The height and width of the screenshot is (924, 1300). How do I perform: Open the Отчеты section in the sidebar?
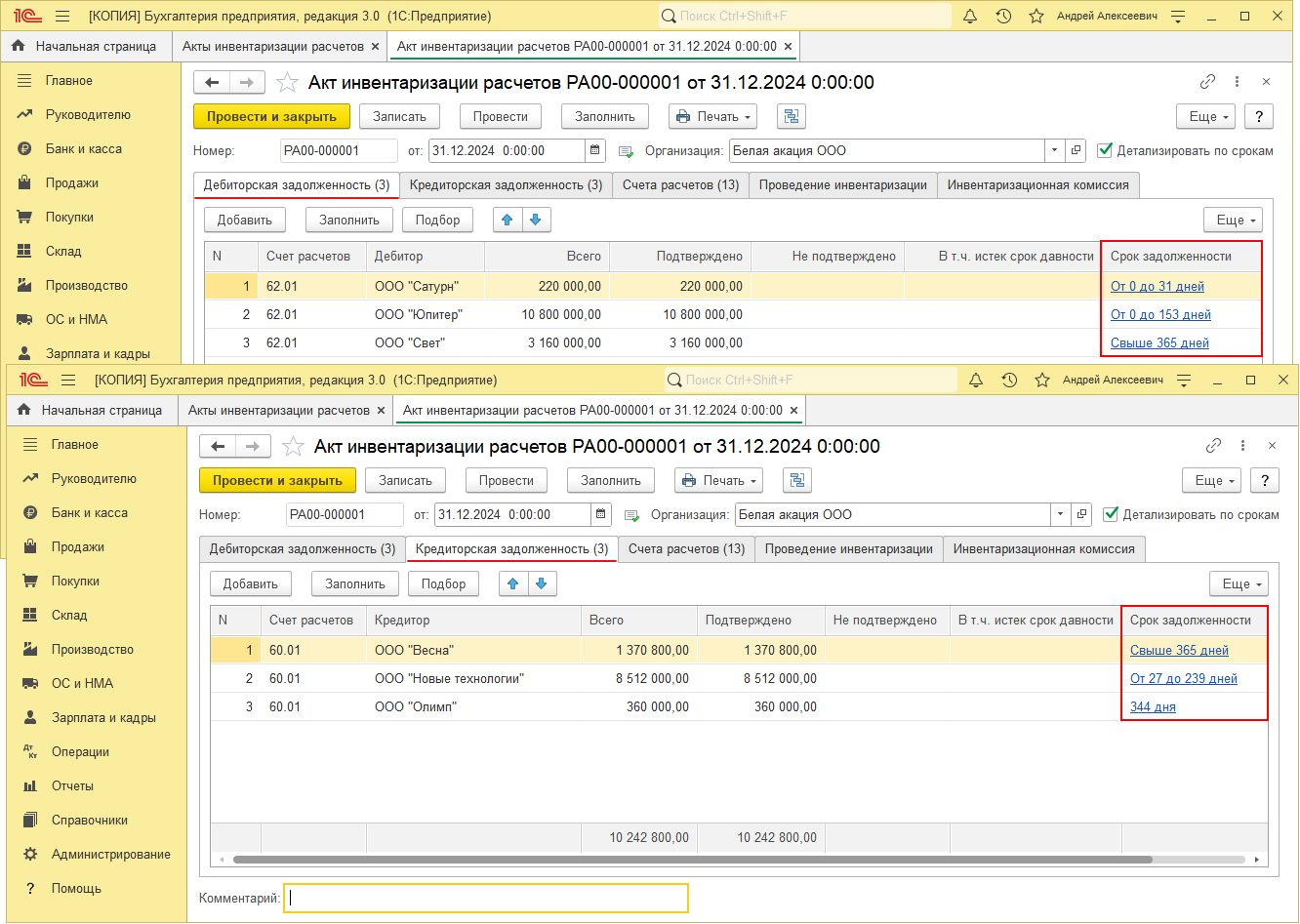click(x=72, y=785)
